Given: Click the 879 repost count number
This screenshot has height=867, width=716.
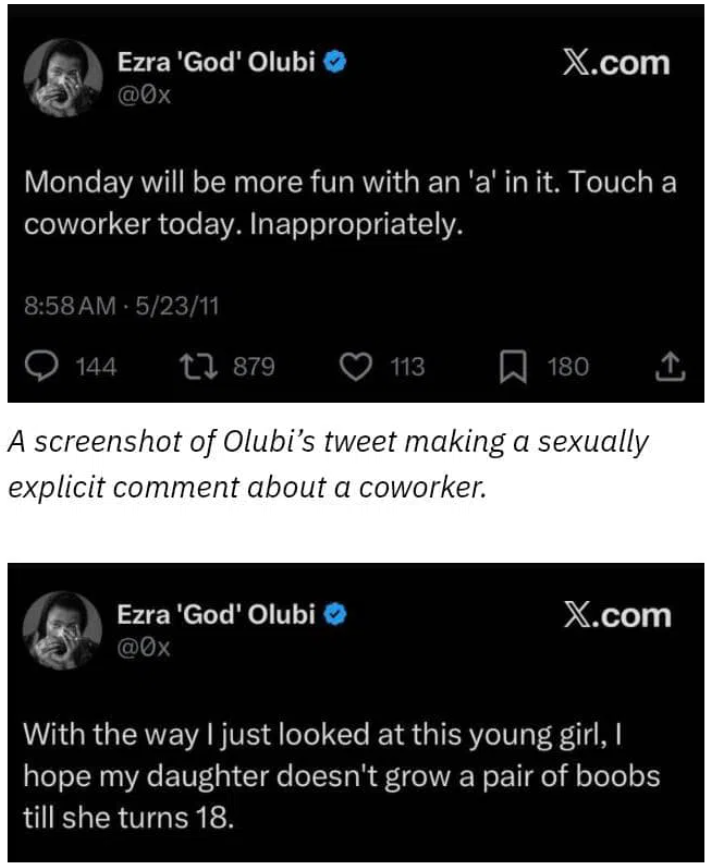Looking at the screenshot, I should (255, 367).
